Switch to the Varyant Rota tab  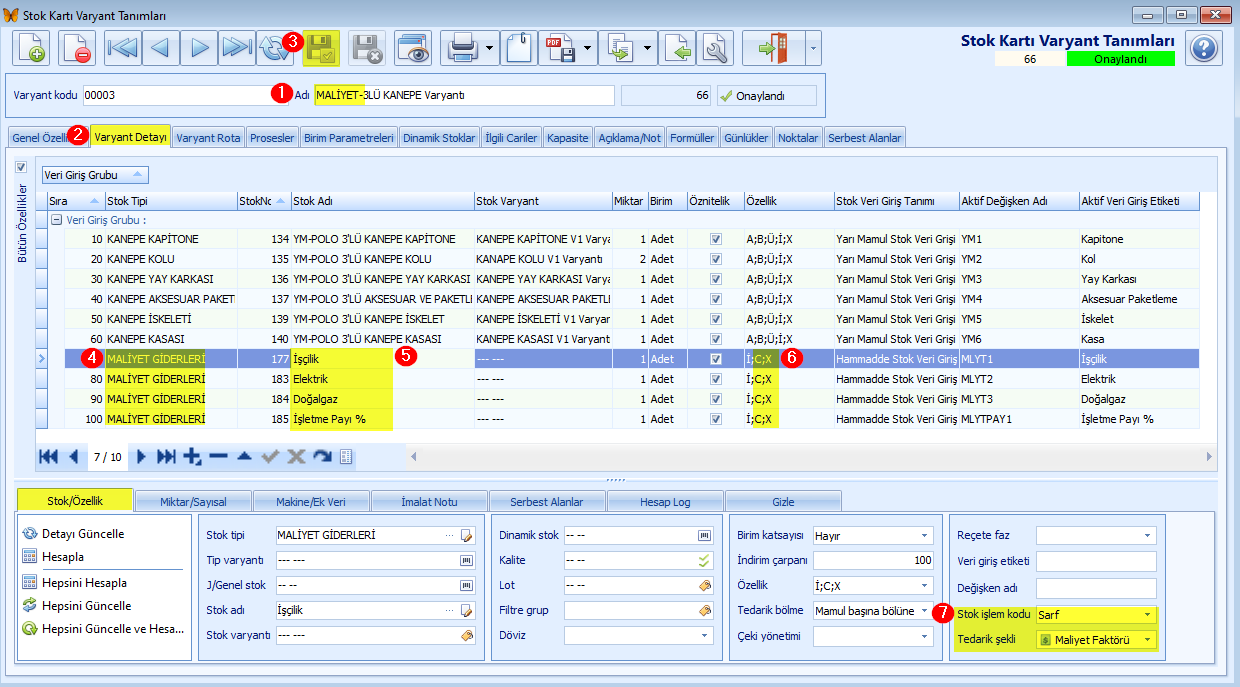(208, 138)
